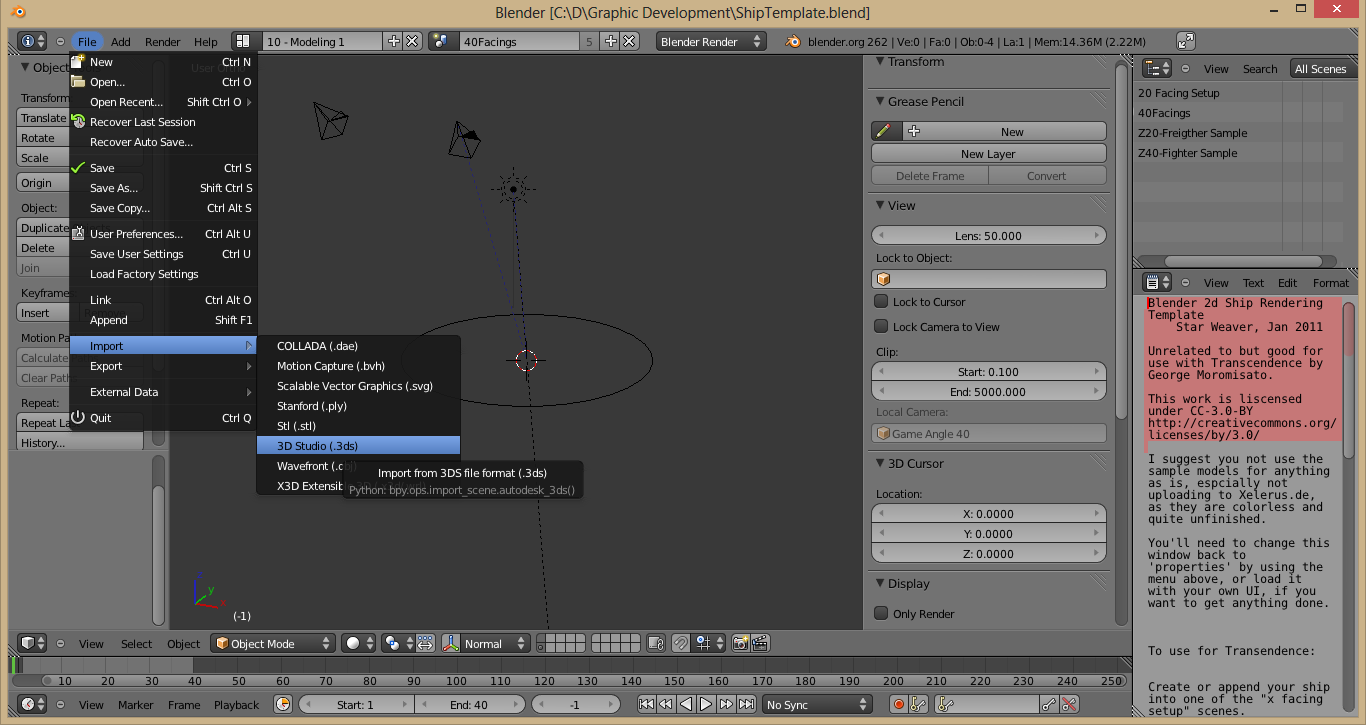
Task: Click Quit in the File menu
Action: pos(163,418)
